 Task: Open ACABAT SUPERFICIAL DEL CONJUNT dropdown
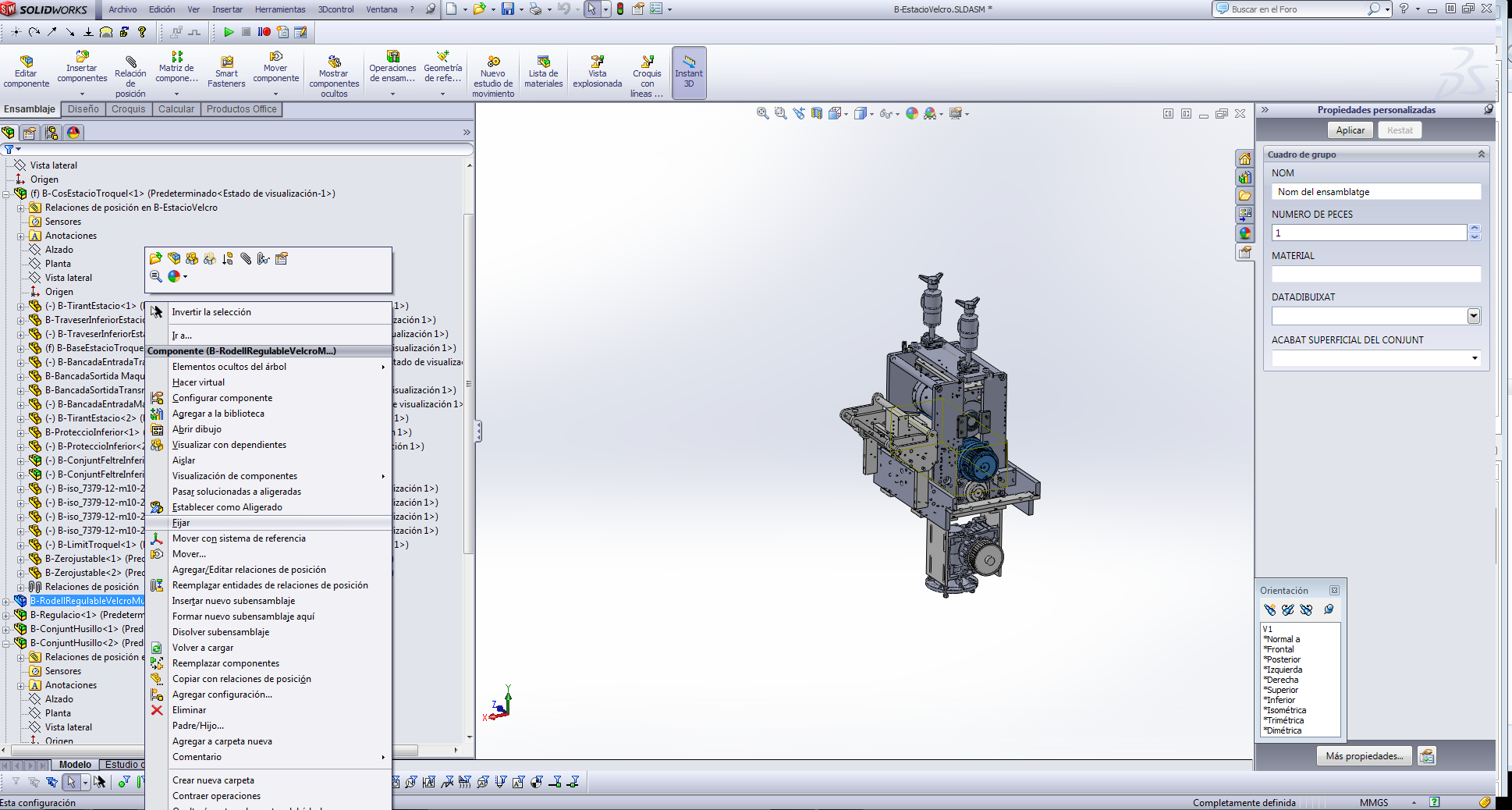click(1475, 358)
